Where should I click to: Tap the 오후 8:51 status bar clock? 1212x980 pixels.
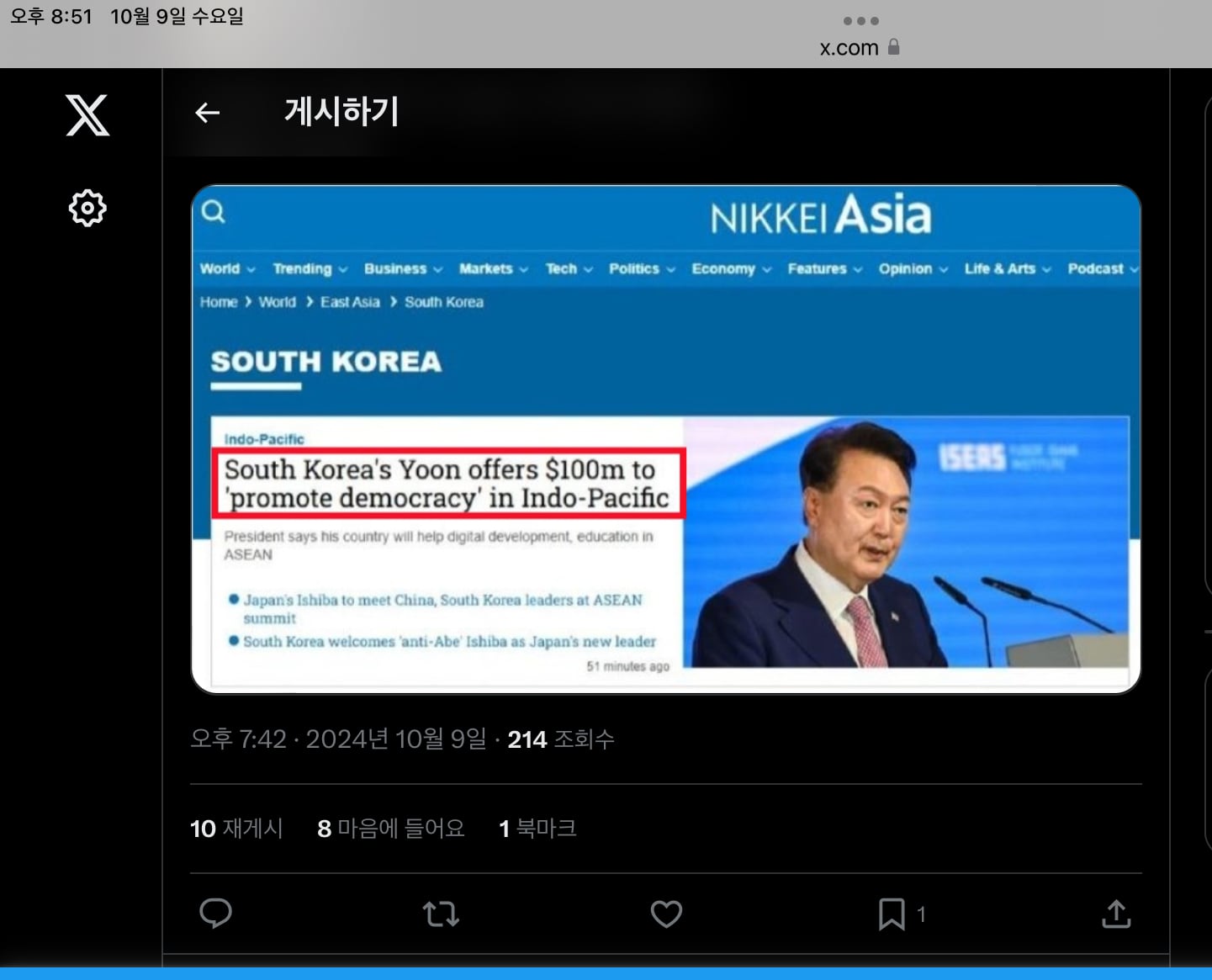(50, 16)
